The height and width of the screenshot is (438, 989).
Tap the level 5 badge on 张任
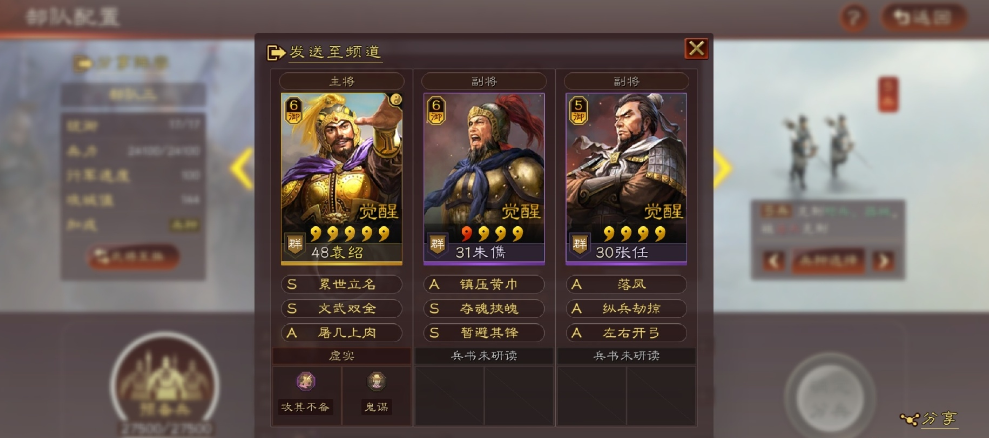578,109
